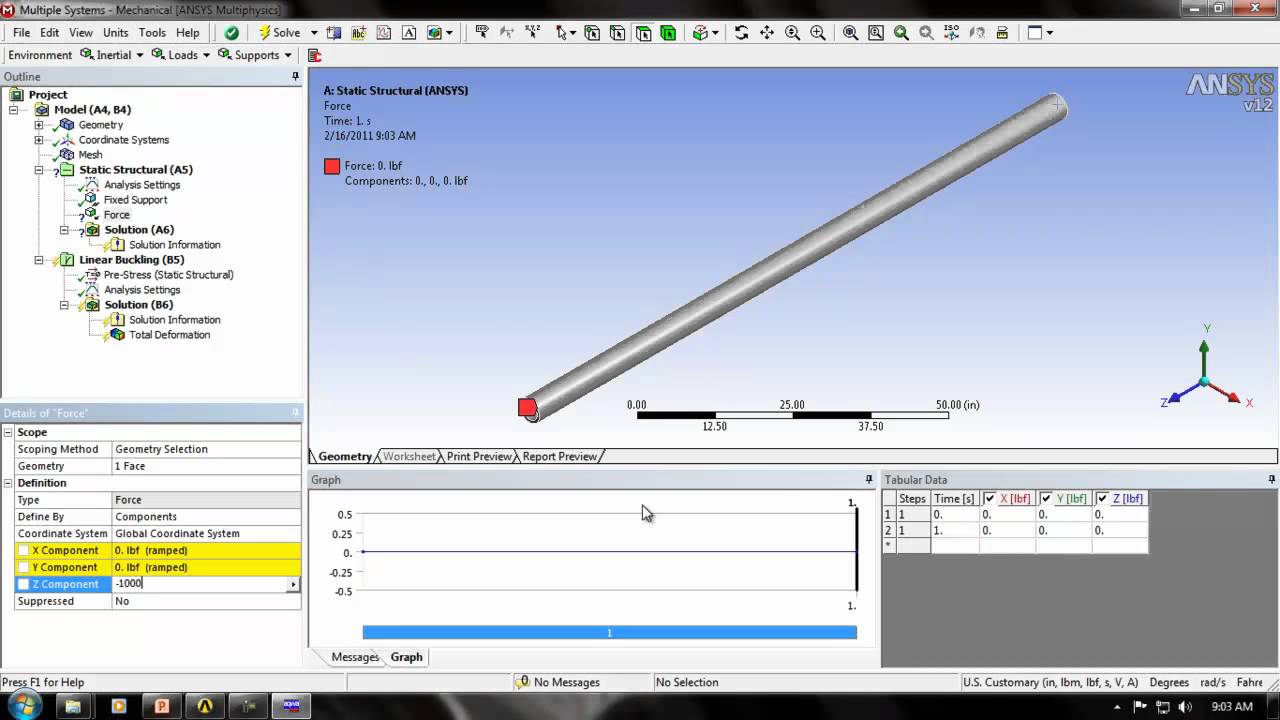Select the Face selection filter icon
Image resolution: width=1280 pixels, height=720 pixels.
(x=643, y=32)
